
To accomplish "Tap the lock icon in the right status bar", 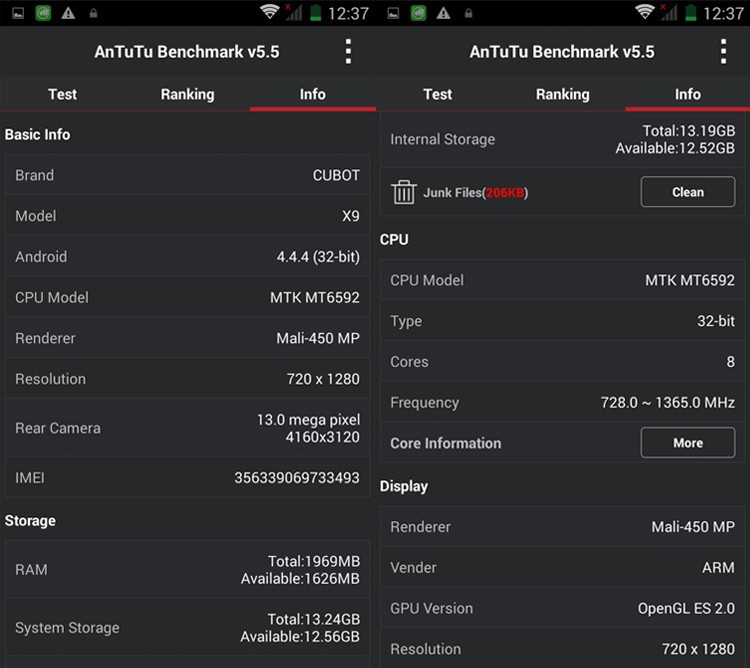I will pyautogui.click(x=468, y=13).
